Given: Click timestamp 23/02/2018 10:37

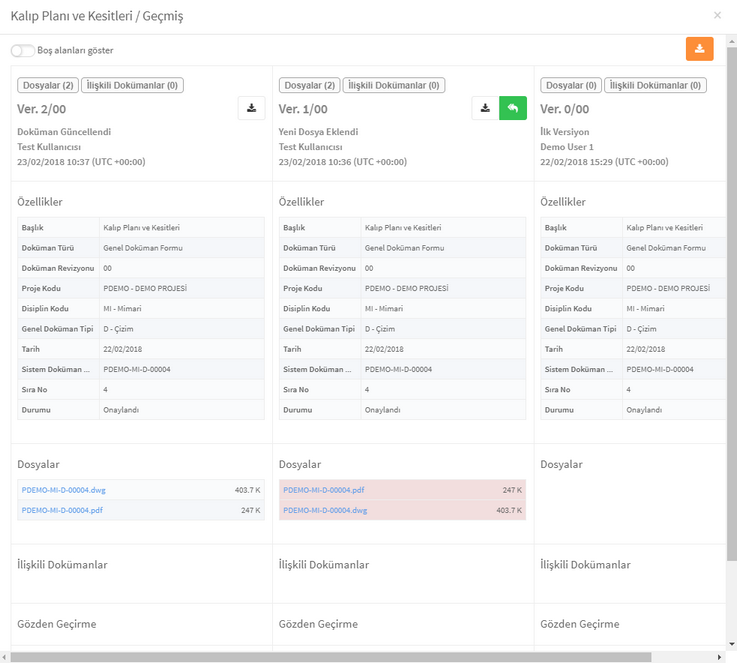Looking at the screenshot, I should 81,162.
